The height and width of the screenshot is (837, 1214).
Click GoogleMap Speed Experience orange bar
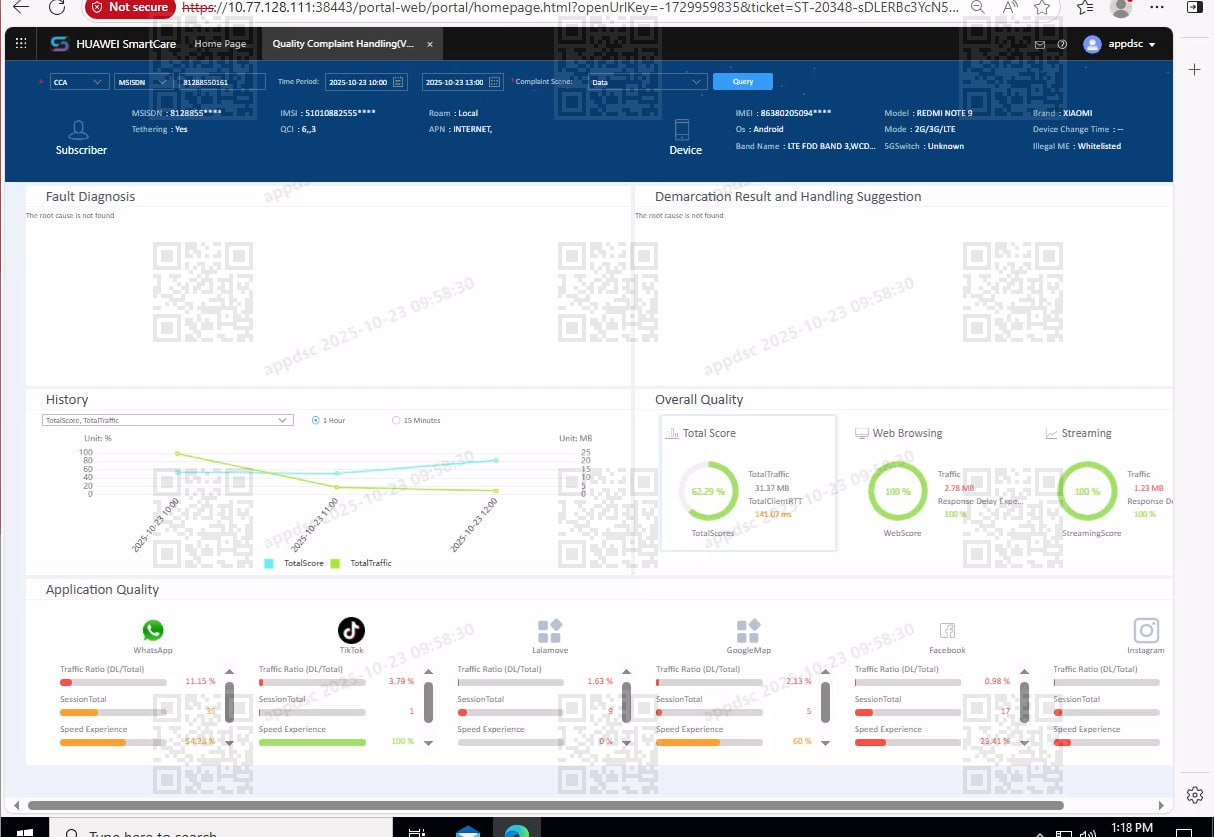pyautogui.click(x=709, y=742)
